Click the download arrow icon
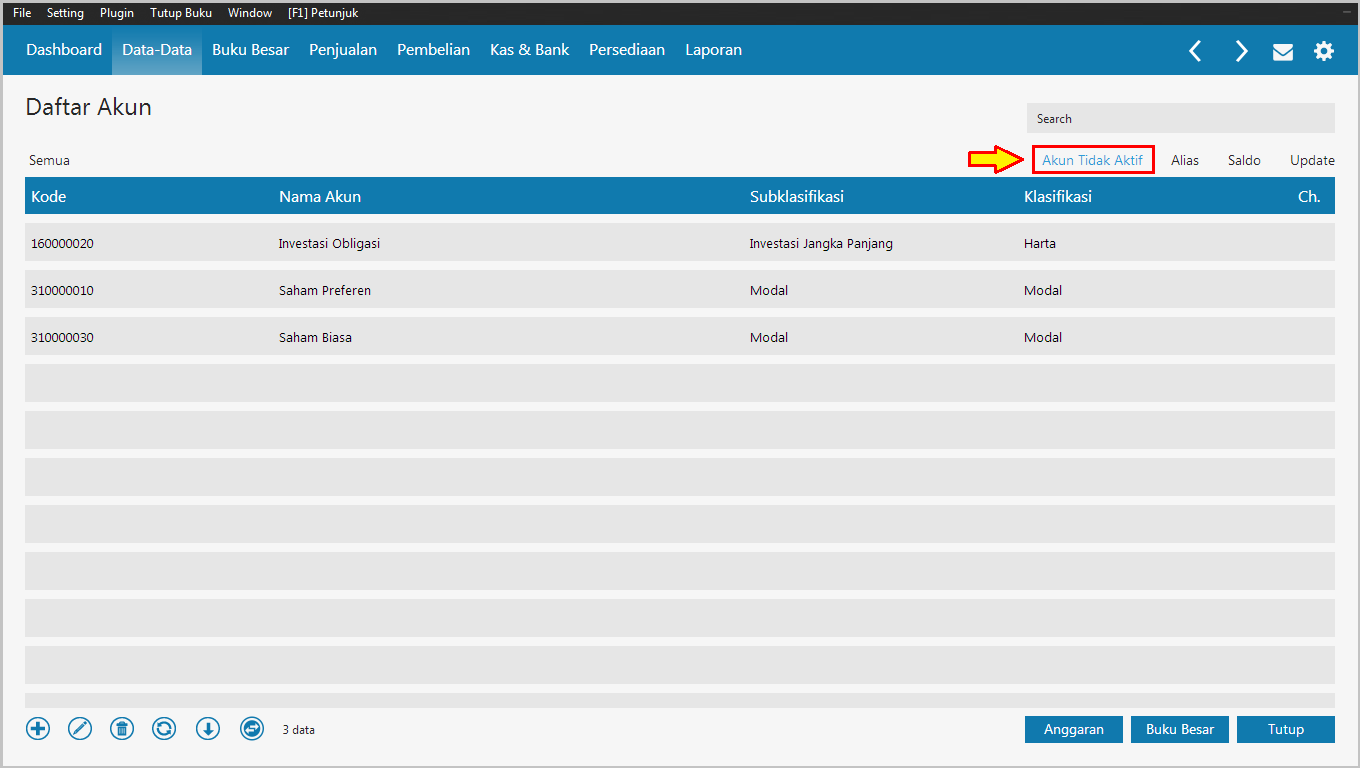Image resolution: width=1360 pixels, height=768 pixels. pos(207,729)
